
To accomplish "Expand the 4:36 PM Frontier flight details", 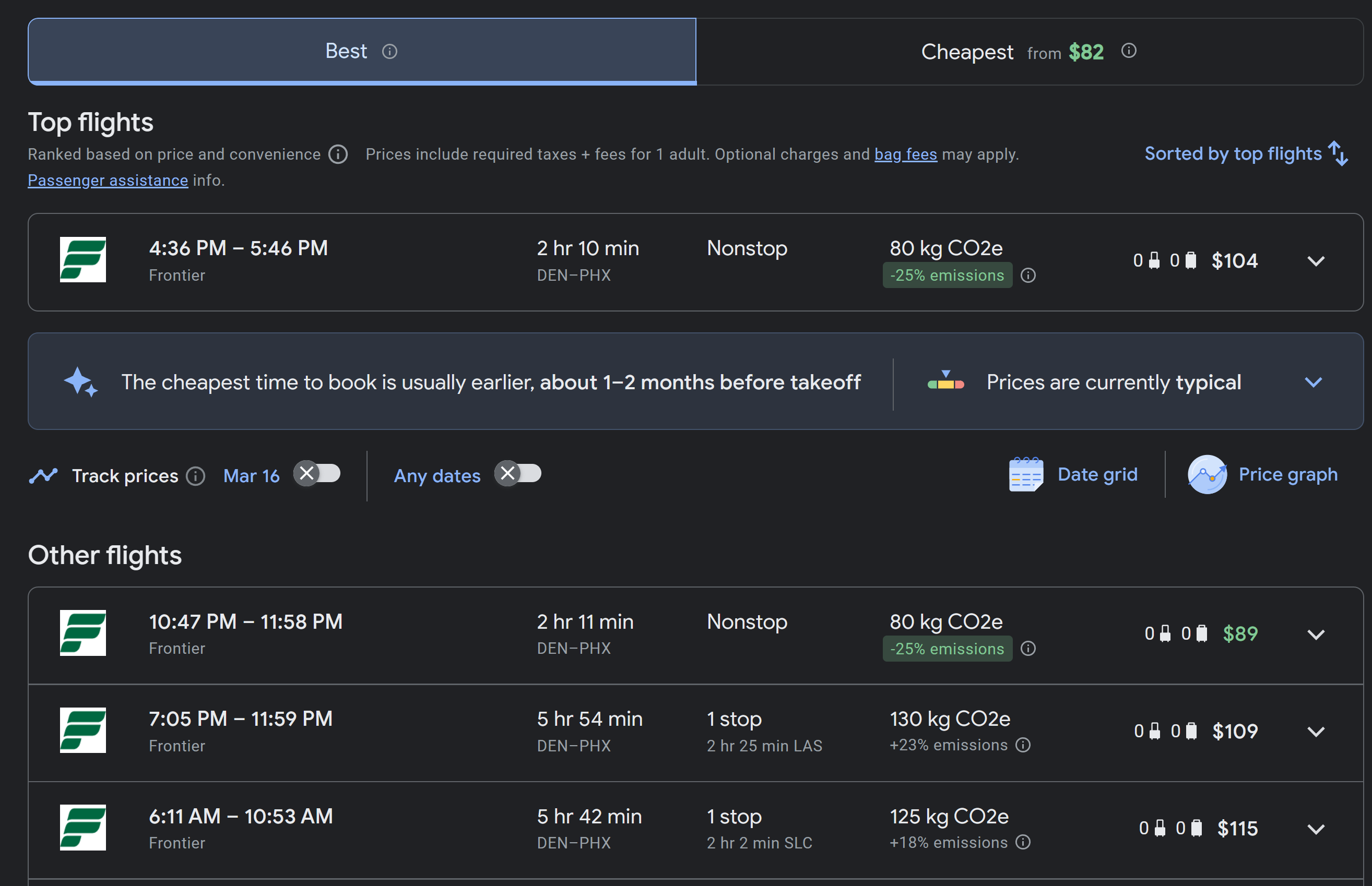I will point(1316,261).
